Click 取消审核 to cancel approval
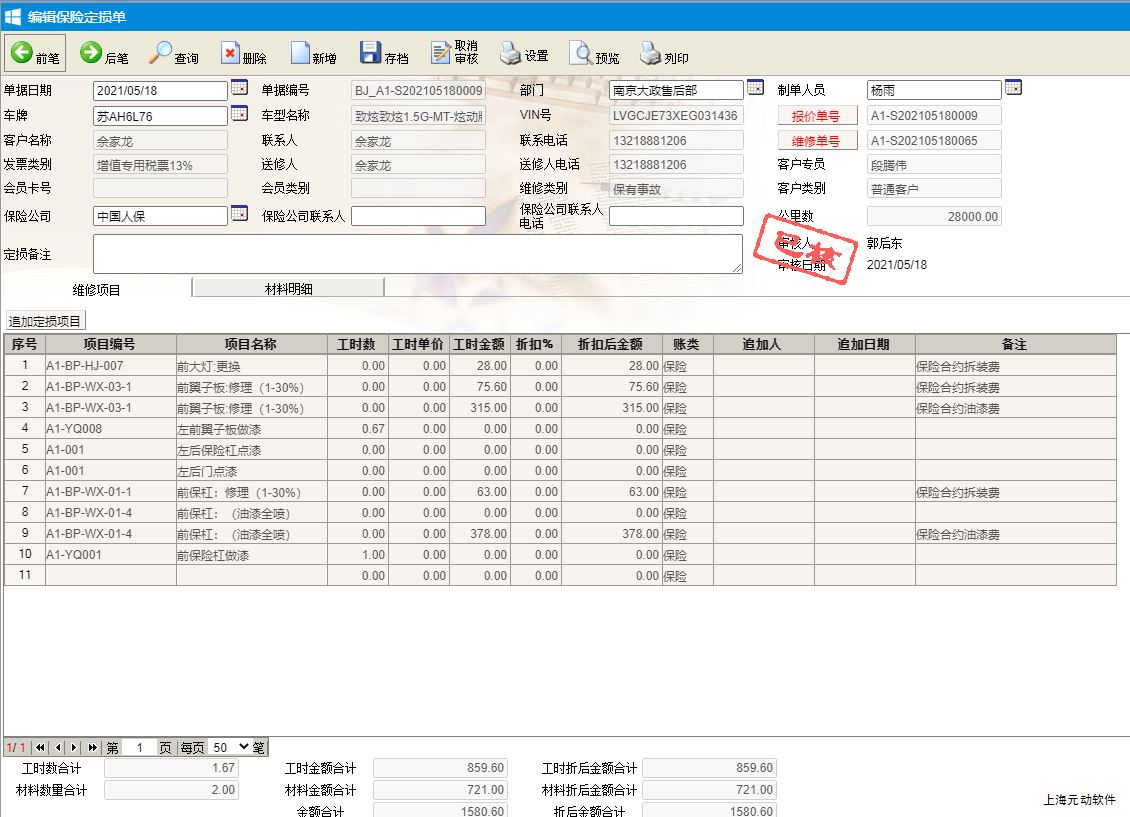Screen dimensions: 1130x817 point(455,54)
